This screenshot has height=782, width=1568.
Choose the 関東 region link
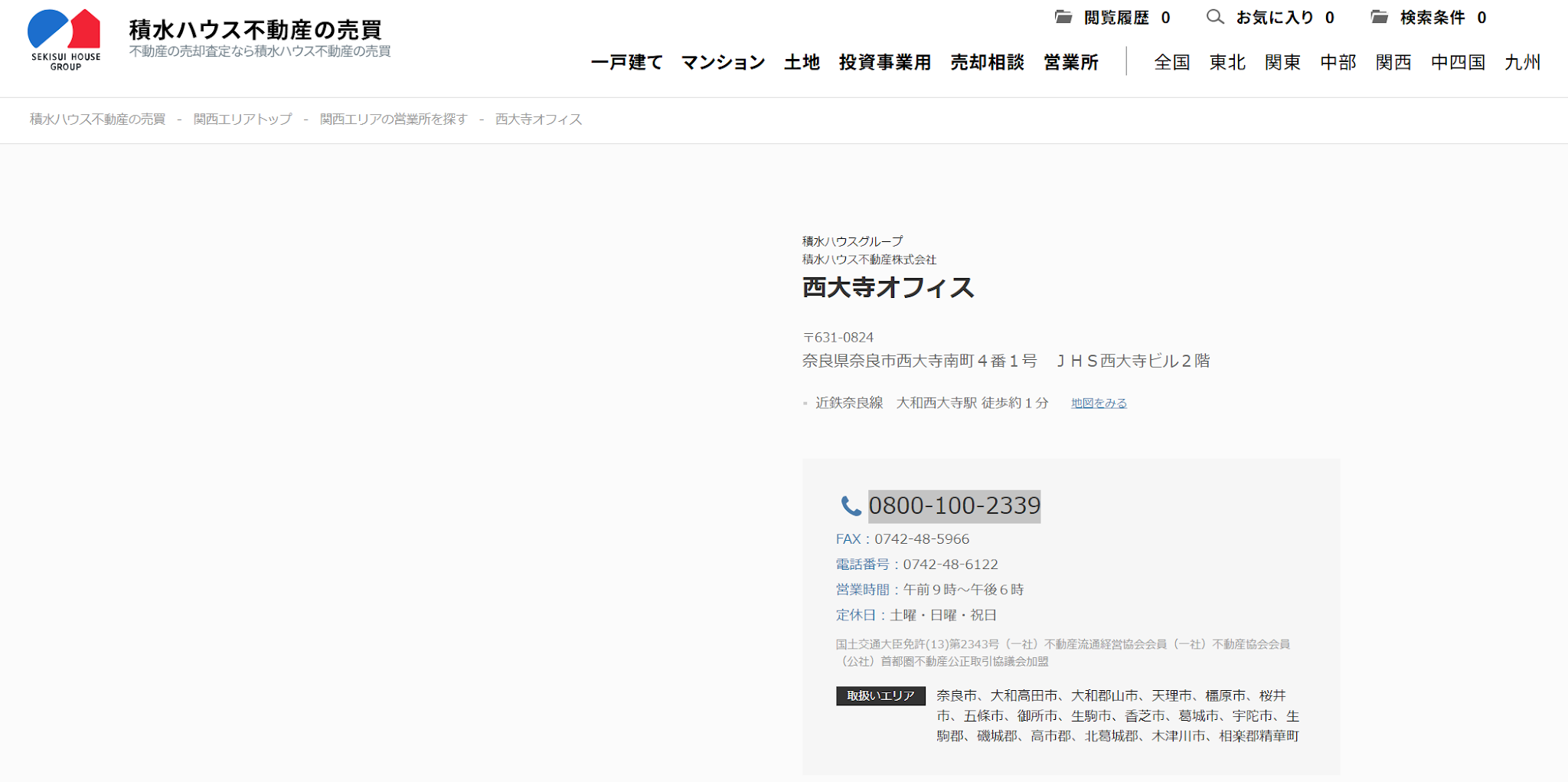(x=1282, y=62)
